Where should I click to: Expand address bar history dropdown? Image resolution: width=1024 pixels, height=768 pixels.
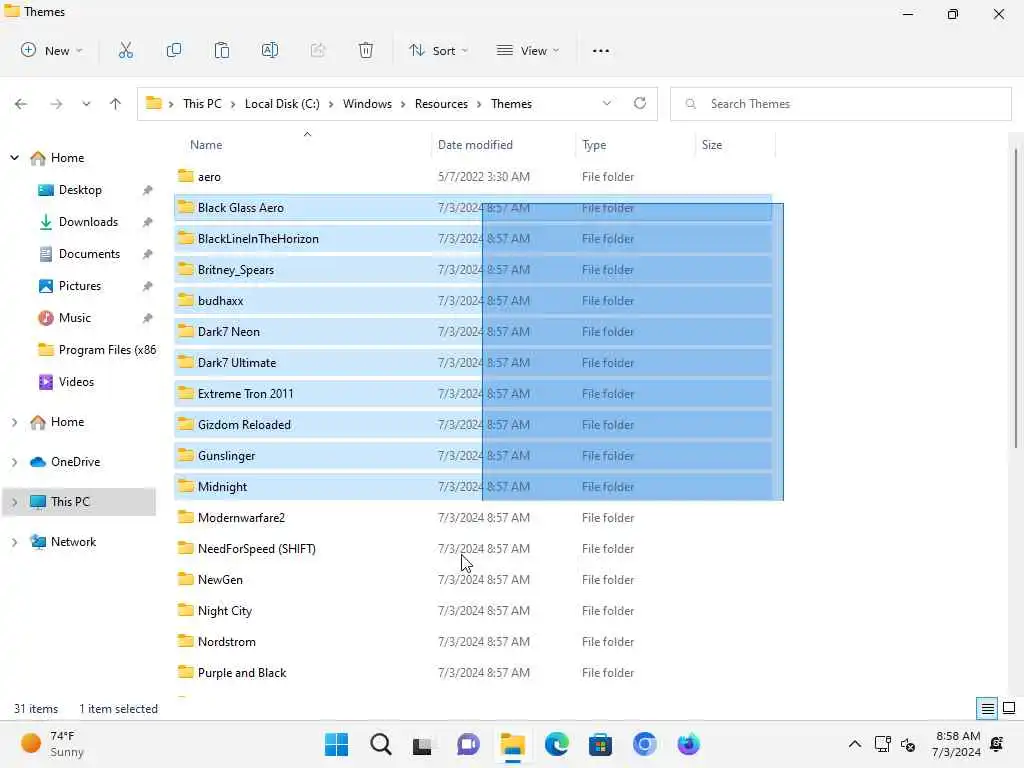coord(607,103)
